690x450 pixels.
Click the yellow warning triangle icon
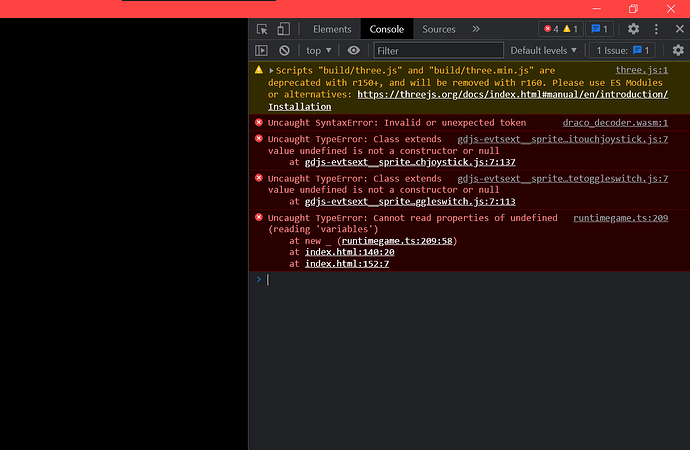259,70
